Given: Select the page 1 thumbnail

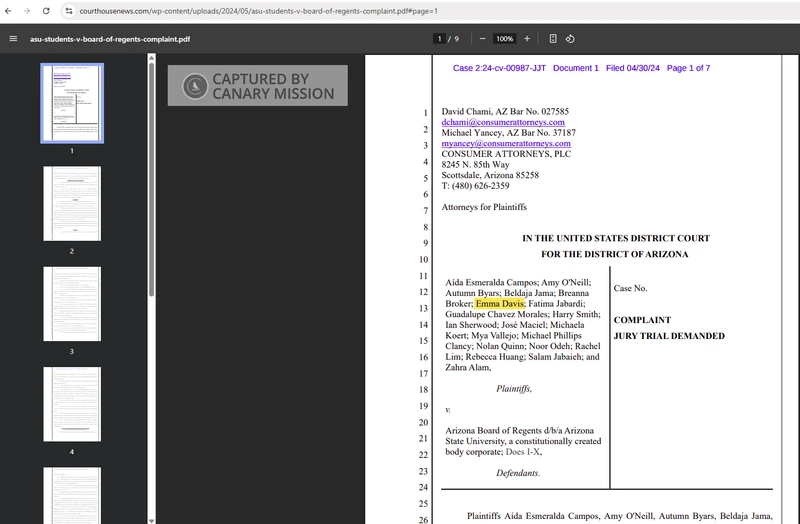Looking at the screenshot, I should click(x=71, y=103).
